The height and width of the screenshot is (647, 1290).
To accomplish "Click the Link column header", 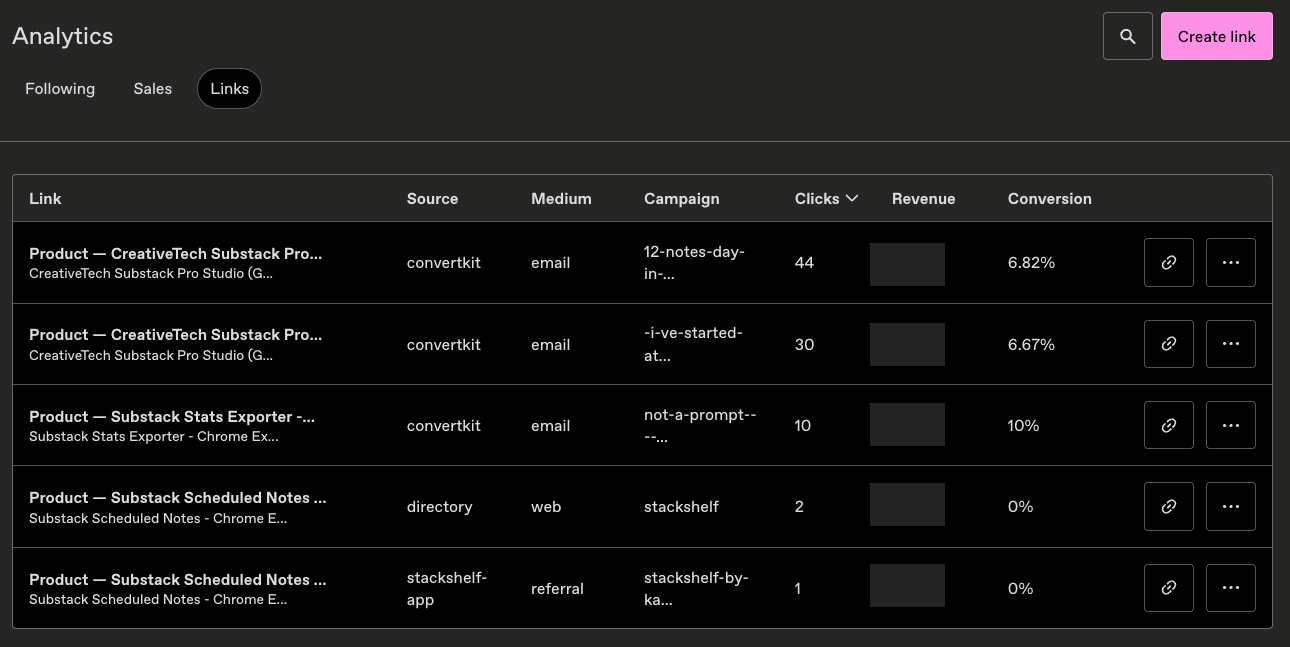I will click(x=45, y=198).
